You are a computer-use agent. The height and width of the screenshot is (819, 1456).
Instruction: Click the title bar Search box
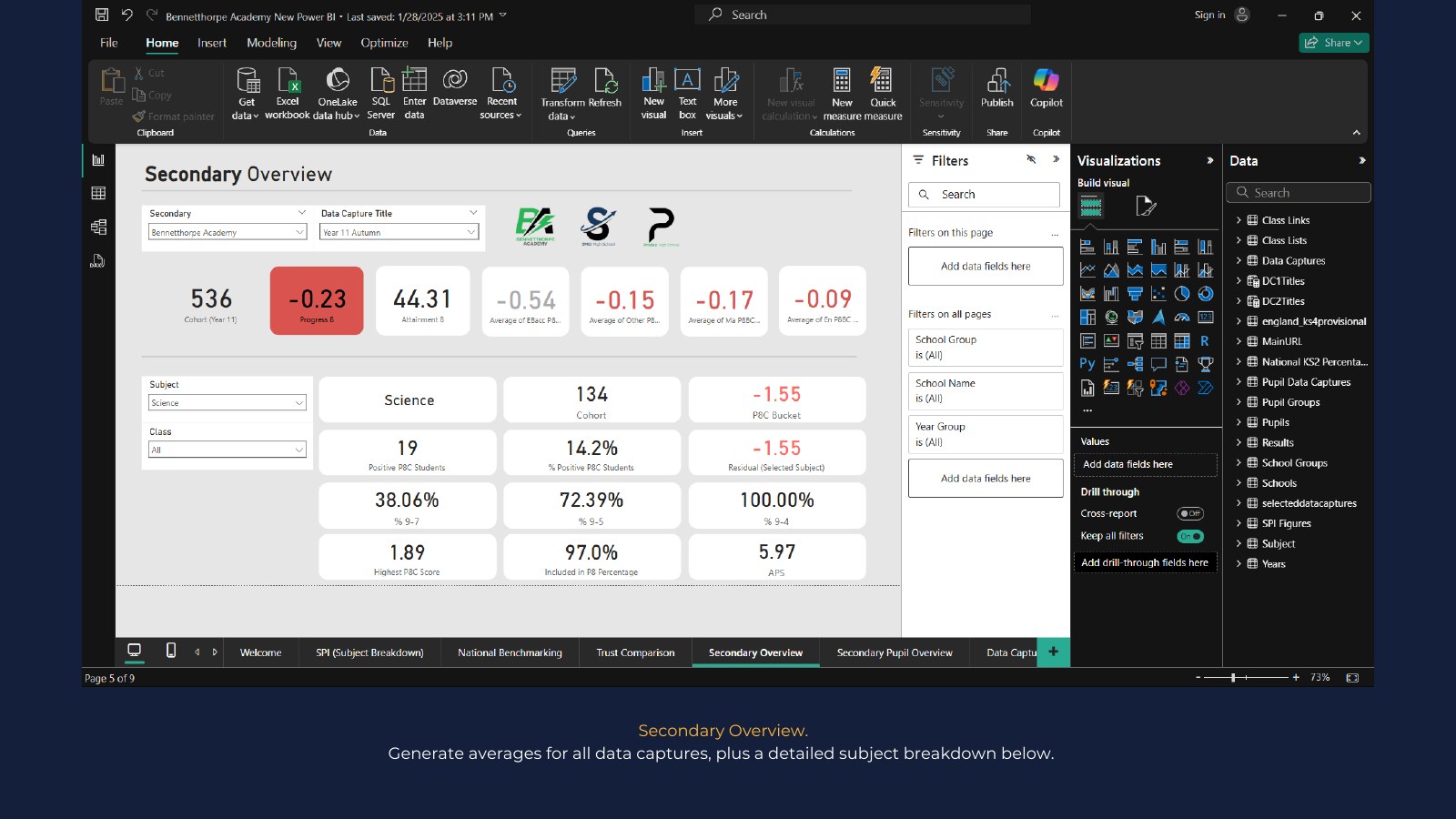click(x=863, y=15)
